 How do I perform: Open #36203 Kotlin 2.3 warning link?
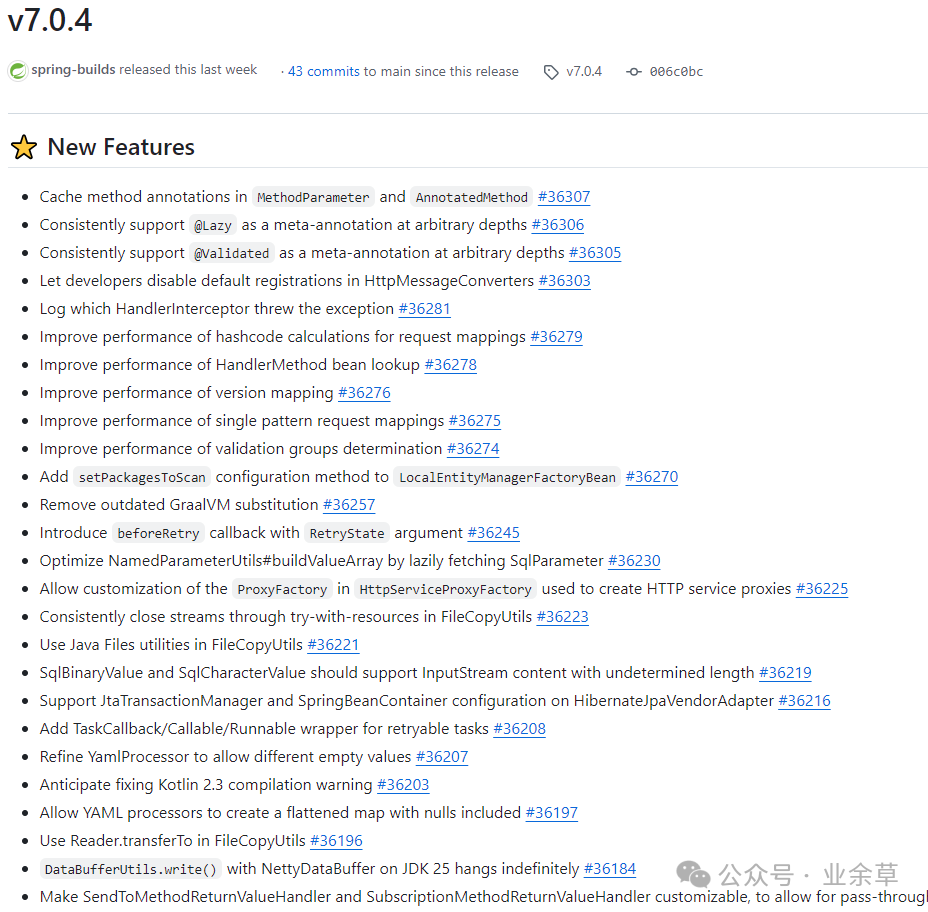tap(402, 784)
